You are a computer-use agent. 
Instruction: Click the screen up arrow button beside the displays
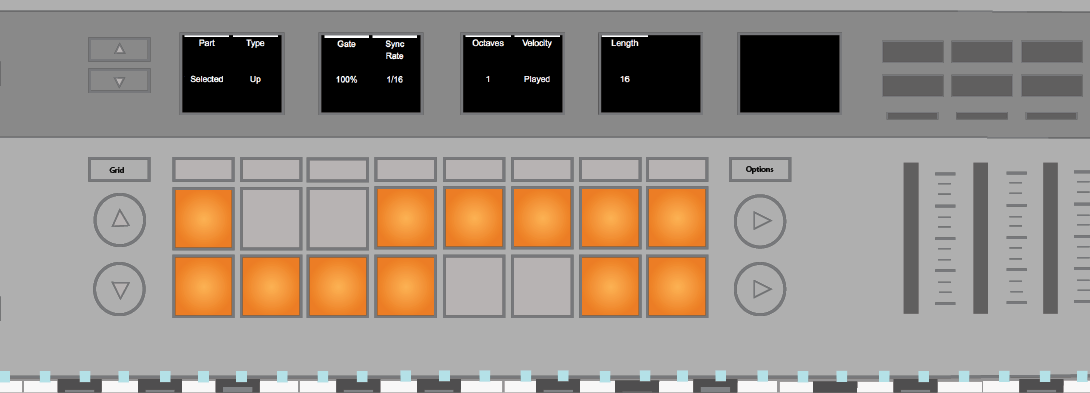[x=119, y=49]
